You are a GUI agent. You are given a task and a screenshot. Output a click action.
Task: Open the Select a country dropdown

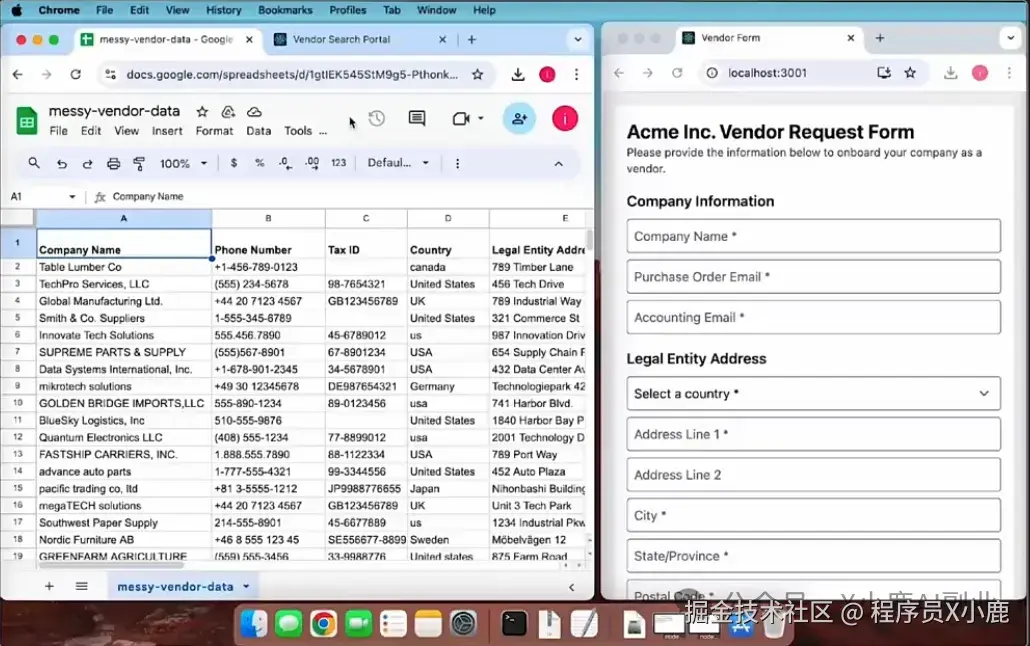813,394
